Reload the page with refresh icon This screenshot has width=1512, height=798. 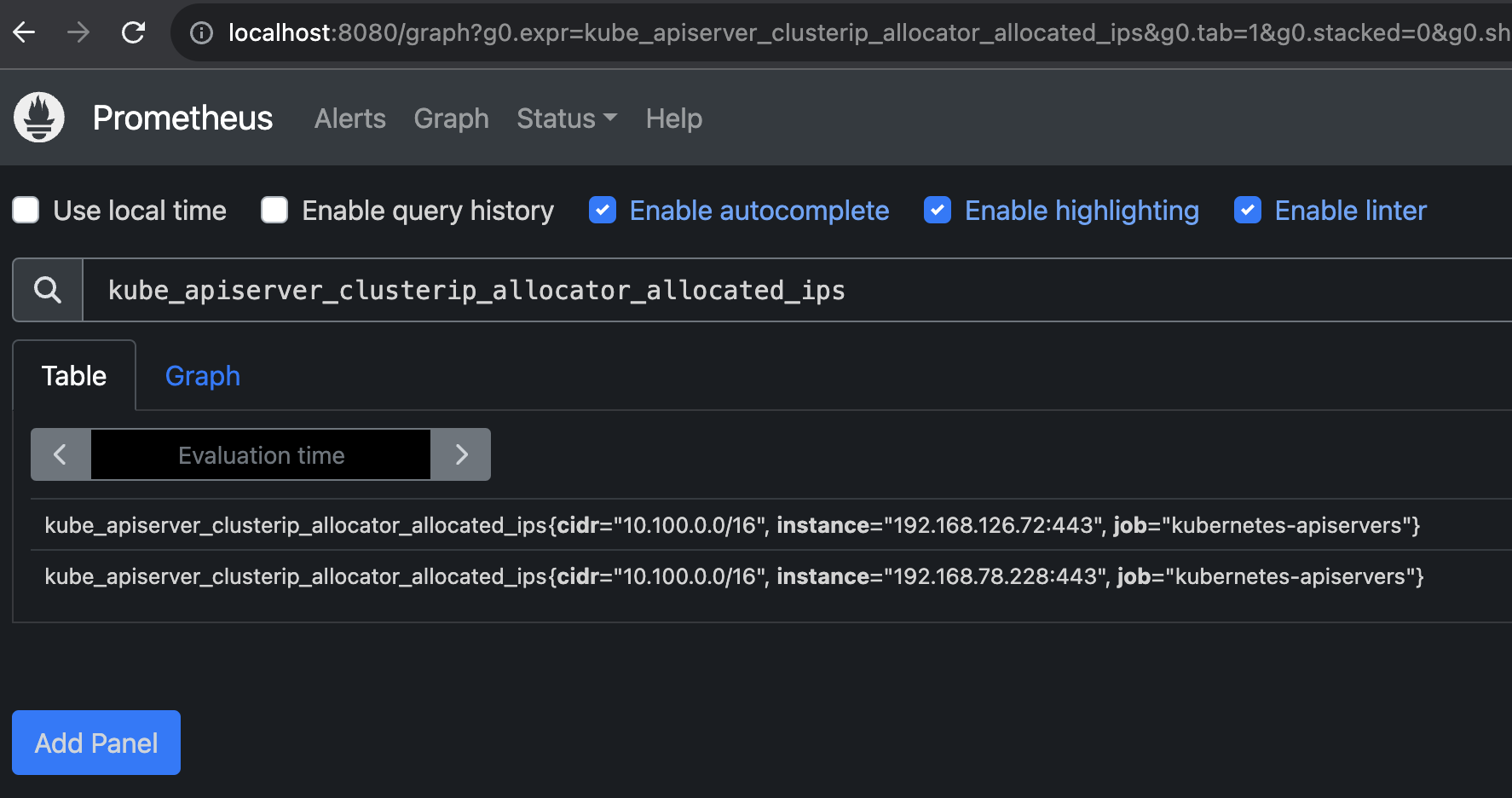click(133, 32)
